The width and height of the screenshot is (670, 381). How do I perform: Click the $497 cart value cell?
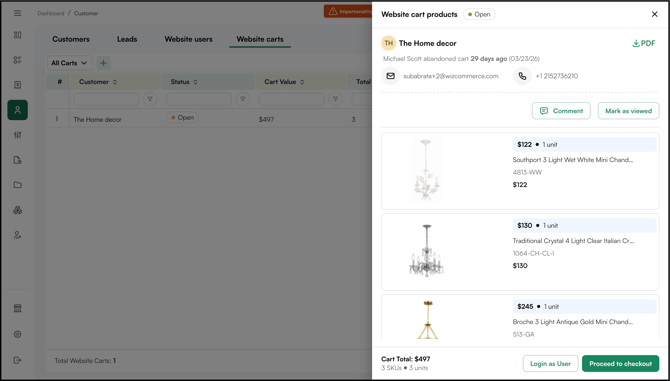point(266,120)
